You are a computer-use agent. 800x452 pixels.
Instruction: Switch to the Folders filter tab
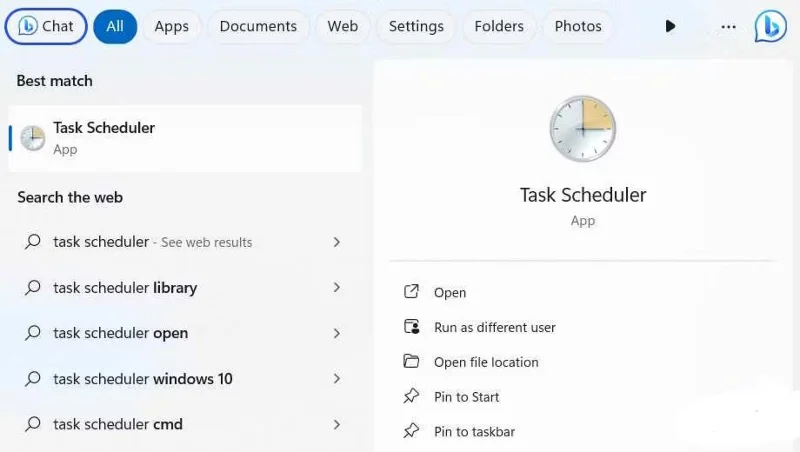tap(499, 26)
